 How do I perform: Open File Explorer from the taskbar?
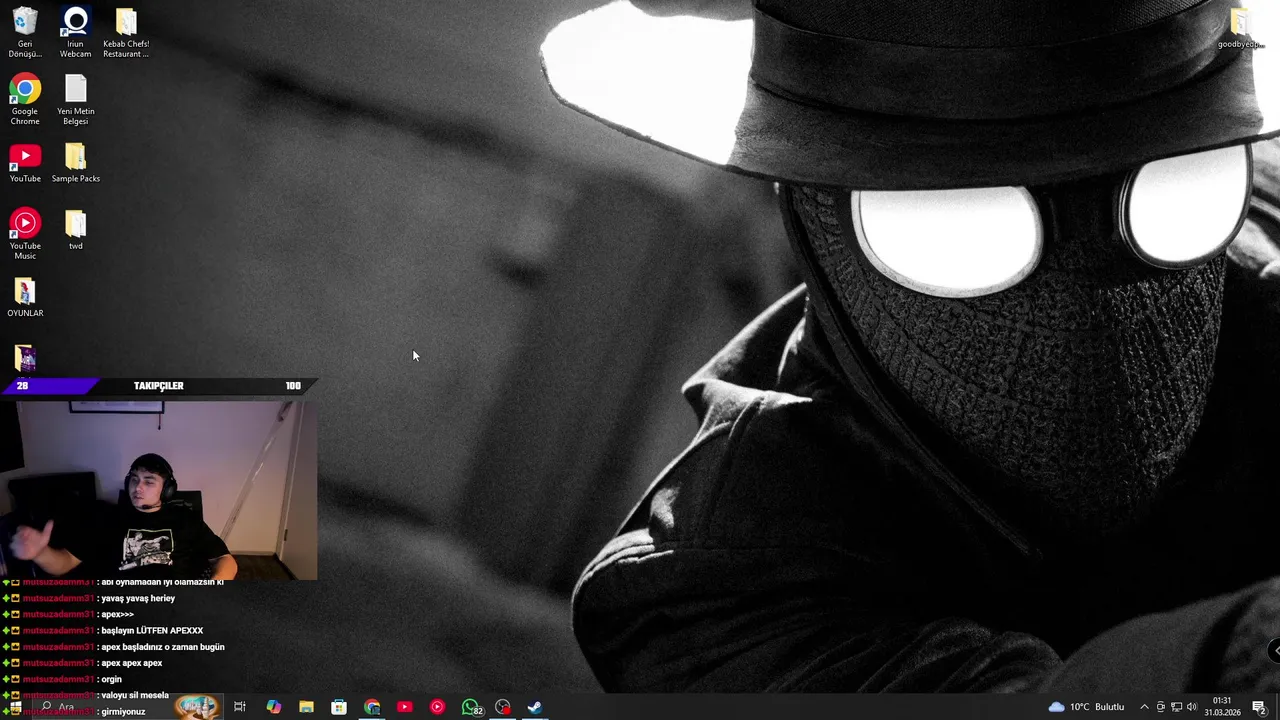pos(306,707)
